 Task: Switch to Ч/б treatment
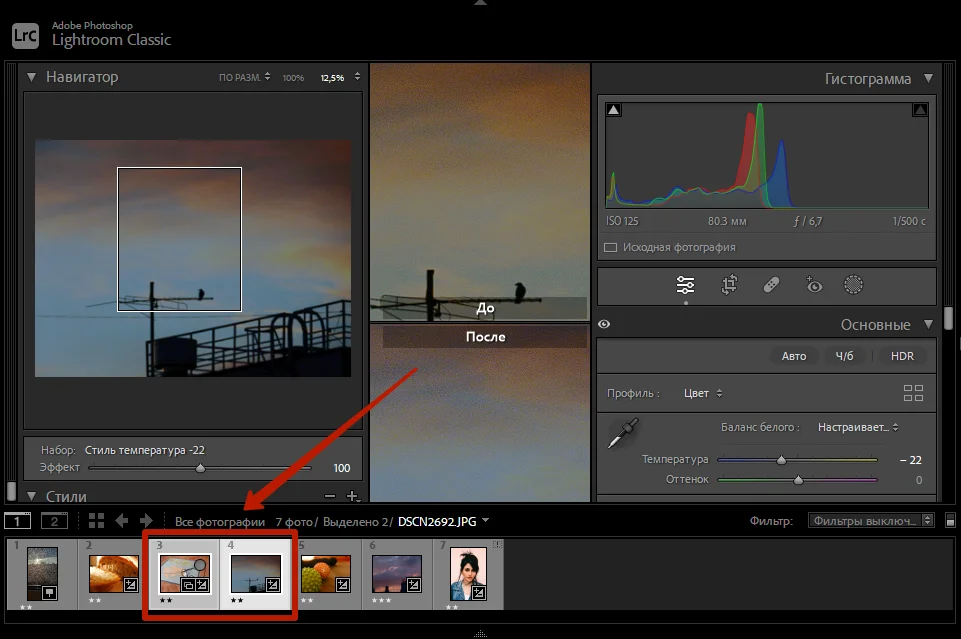[x=845, y=356]
